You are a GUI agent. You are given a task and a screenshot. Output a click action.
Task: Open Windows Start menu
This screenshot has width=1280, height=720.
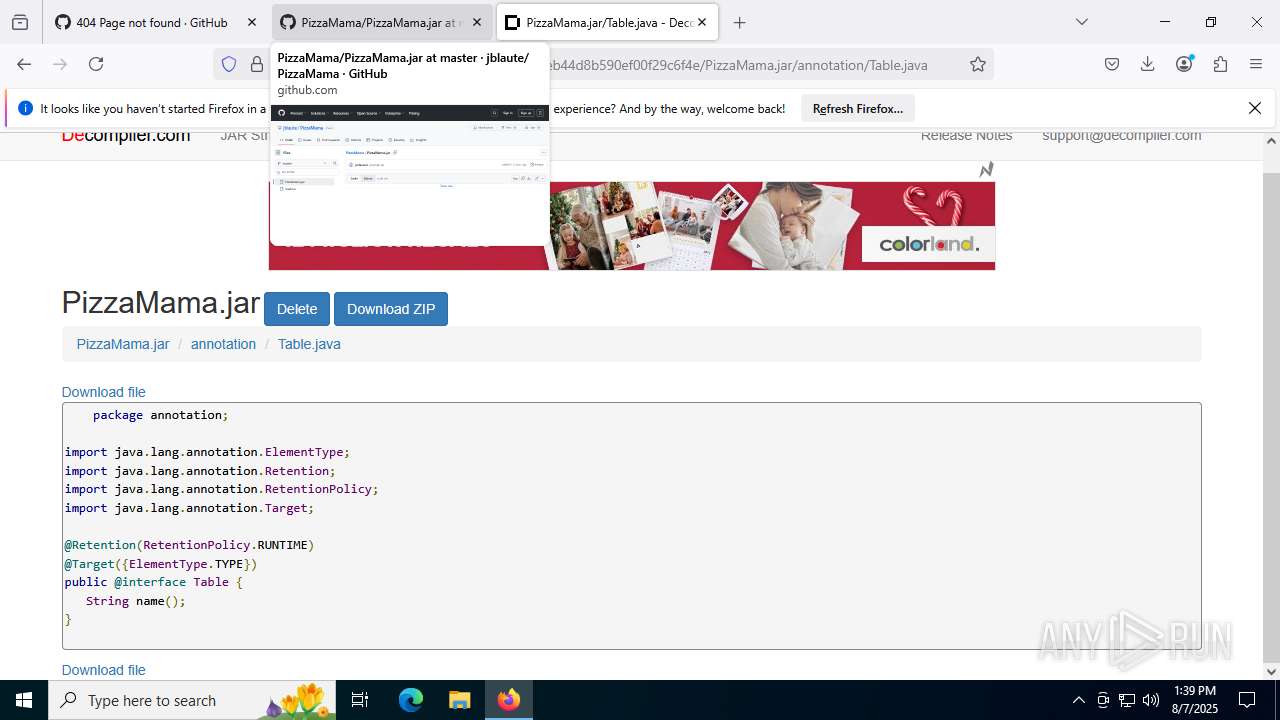coord(24,700)
